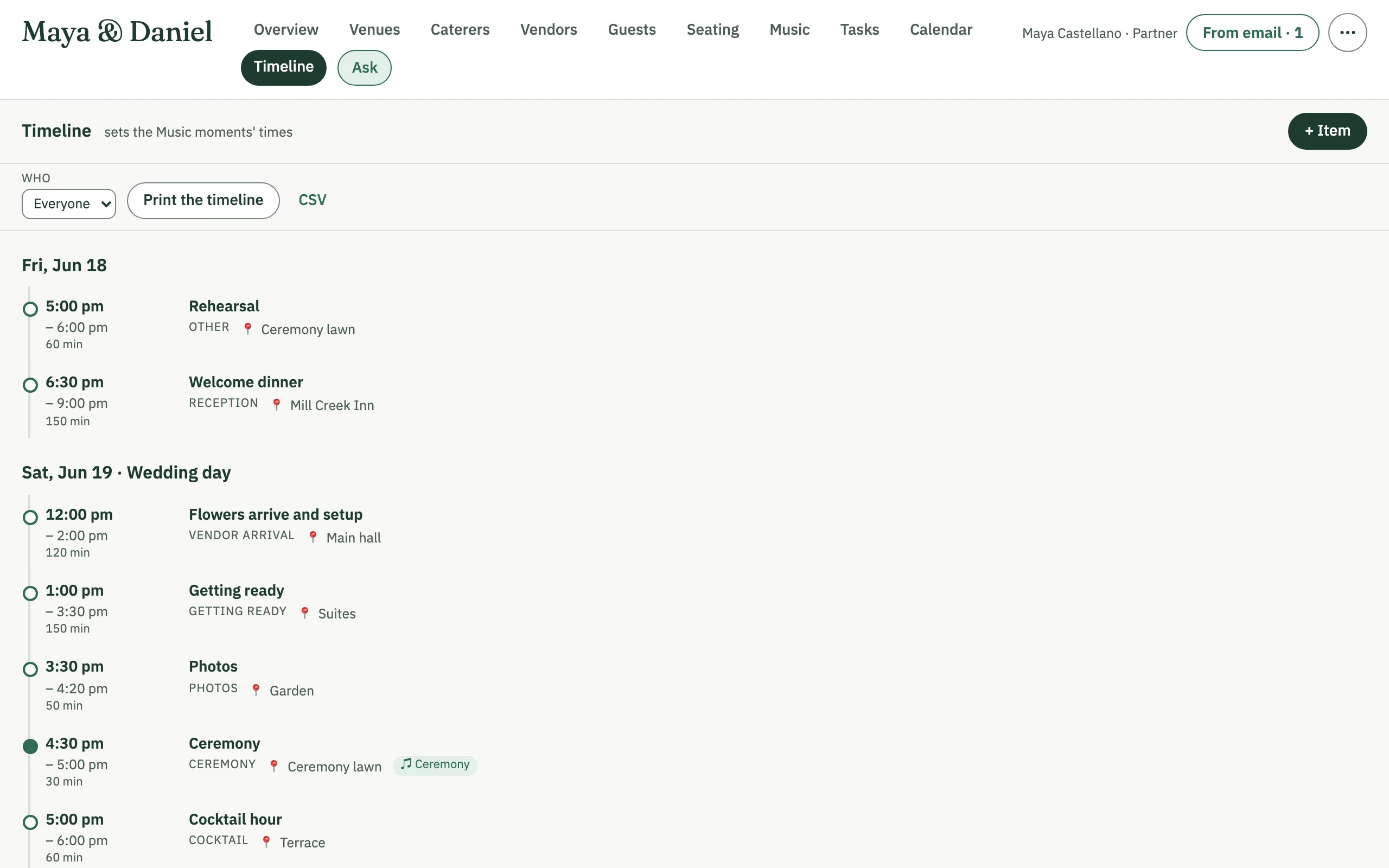Select the 3:30 pm Photos marker
The height and width of the screenshot is (868, 1389).
(x=30, y=669)
